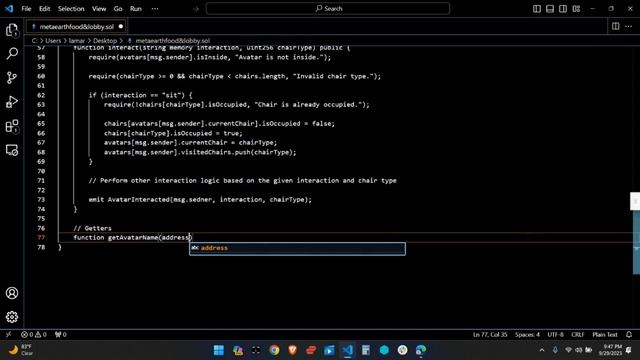Image resolution: width=640 pixels, height=360 pixels.
Task: Open the Windows Start menu
Action: pyautogui.click(x=219, y=350)
